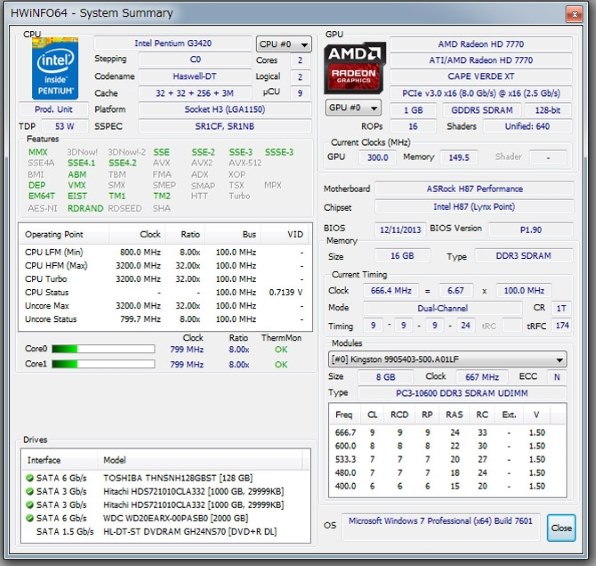Image resolution: width=596 pixels, height=566 pixels.
Task: Click the Prod. Unit button
Action: 53,109
